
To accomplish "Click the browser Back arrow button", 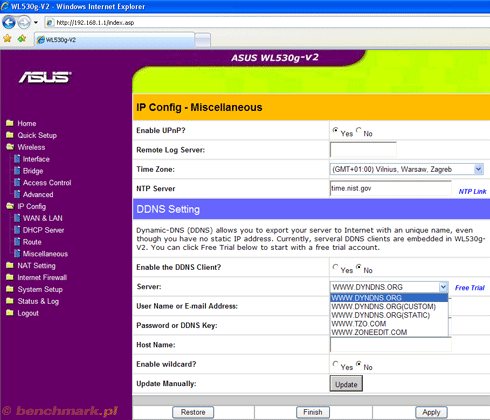I will click(x=9, y=22).
